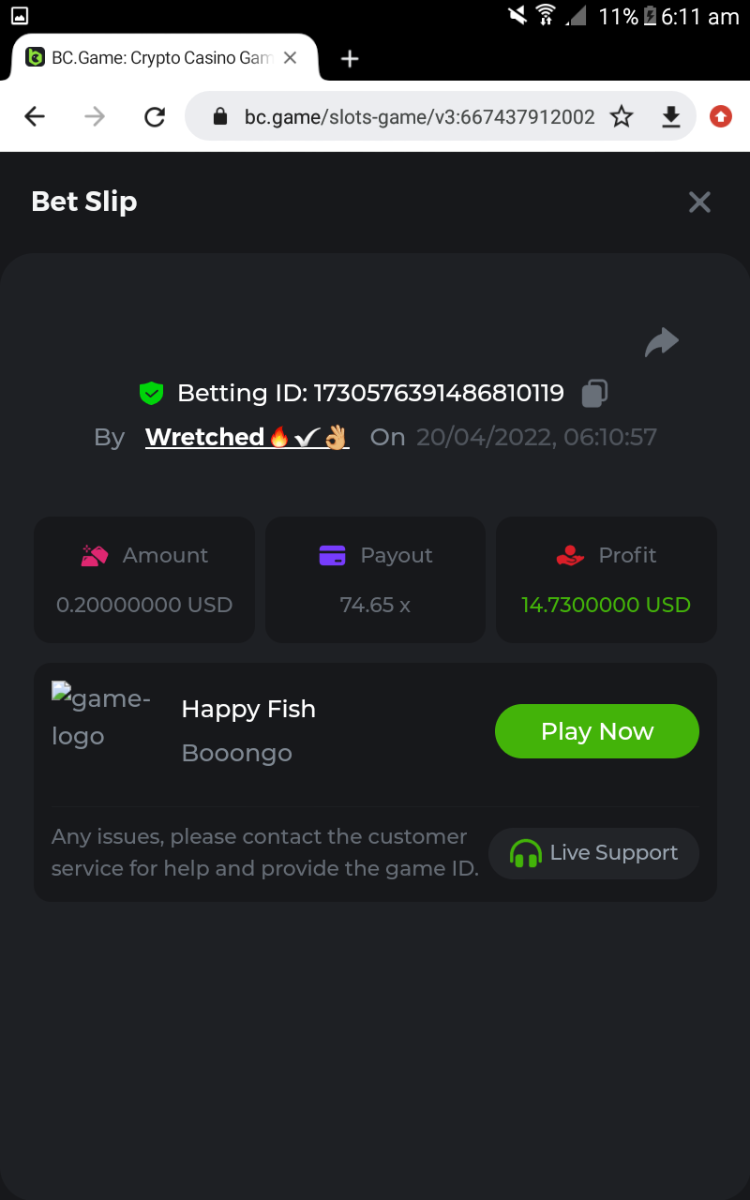The height and width of the screenshot is (1200, 750).
Task: Click the Amount card icon
Action: [x=94, y=555]
